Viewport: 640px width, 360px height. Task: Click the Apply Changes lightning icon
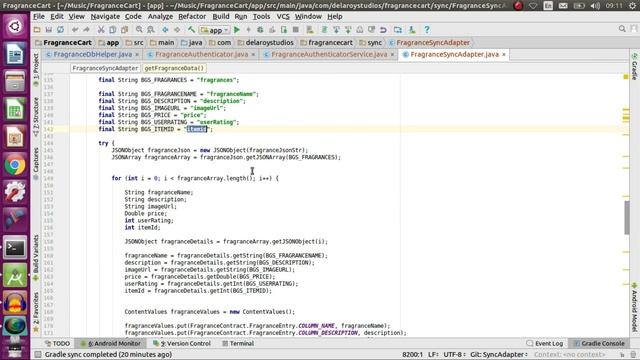click(x=248, y=30)
